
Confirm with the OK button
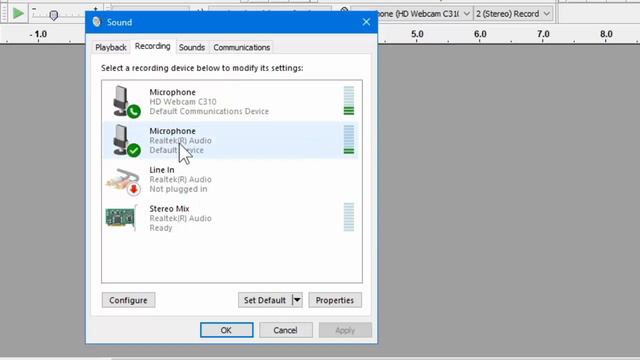227,330
